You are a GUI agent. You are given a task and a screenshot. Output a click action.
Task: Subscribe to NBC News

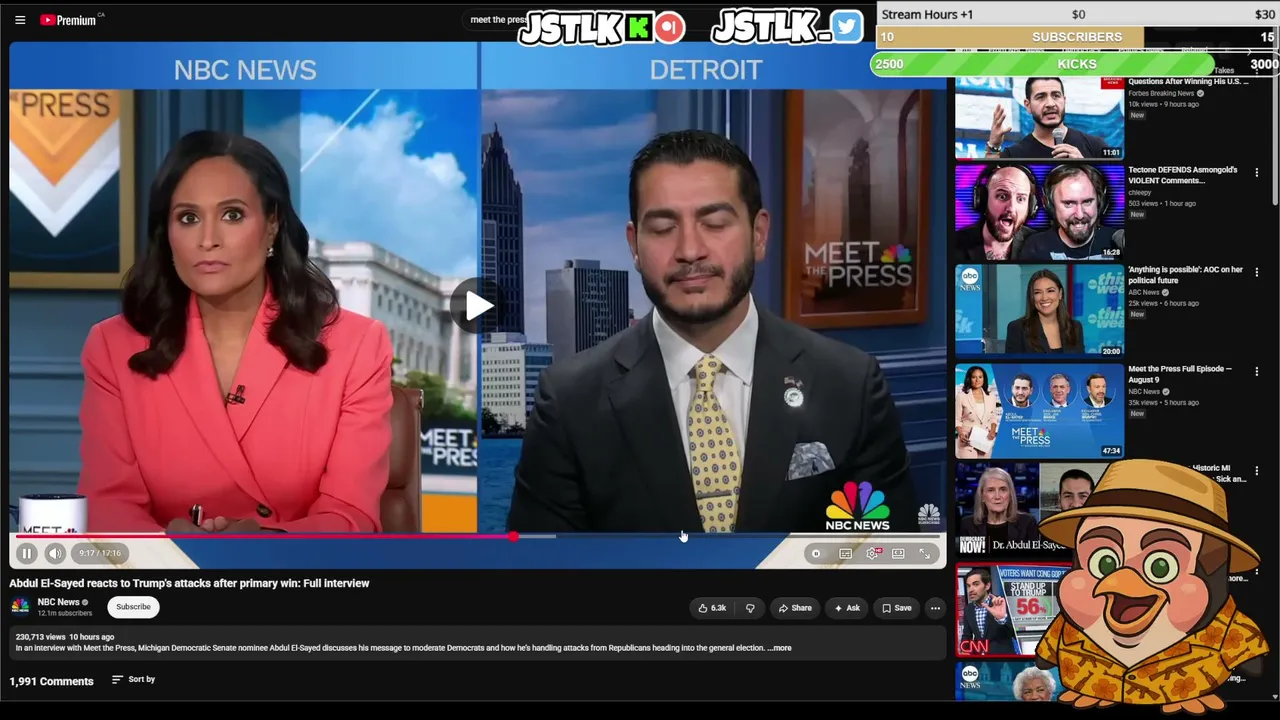point(133,607)
